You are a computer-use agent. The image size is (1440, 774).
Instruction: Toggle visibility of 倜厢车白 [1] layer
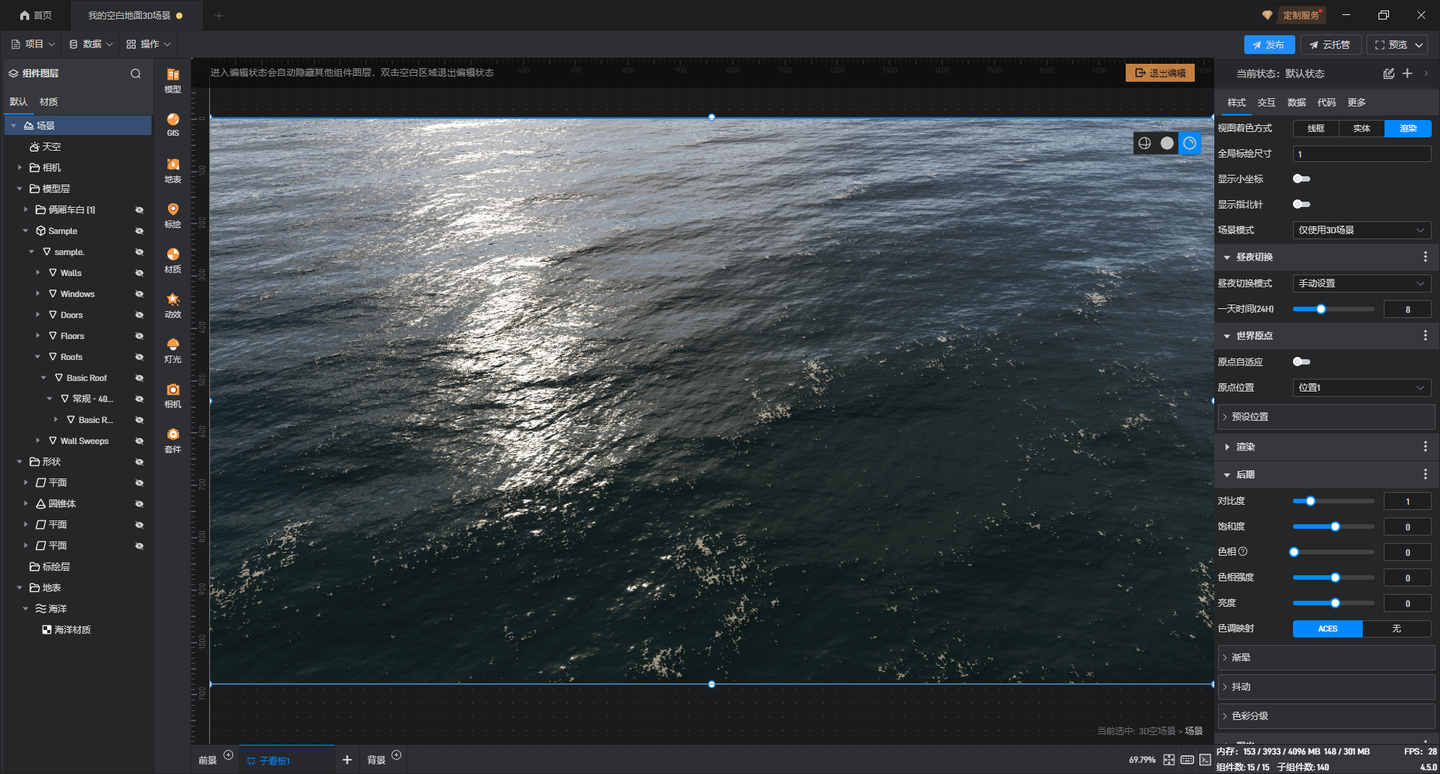click(140, 210)
